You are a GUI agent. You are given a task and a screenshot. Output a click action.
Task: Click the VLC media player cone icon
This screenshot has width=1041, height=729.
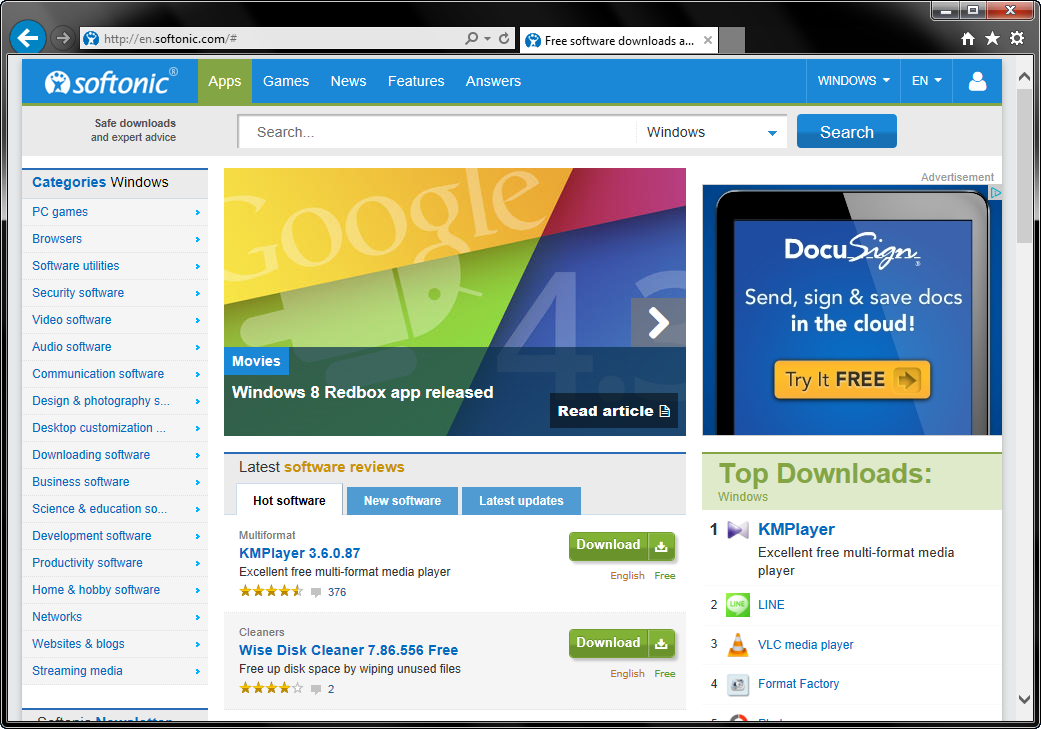[738, 645]
